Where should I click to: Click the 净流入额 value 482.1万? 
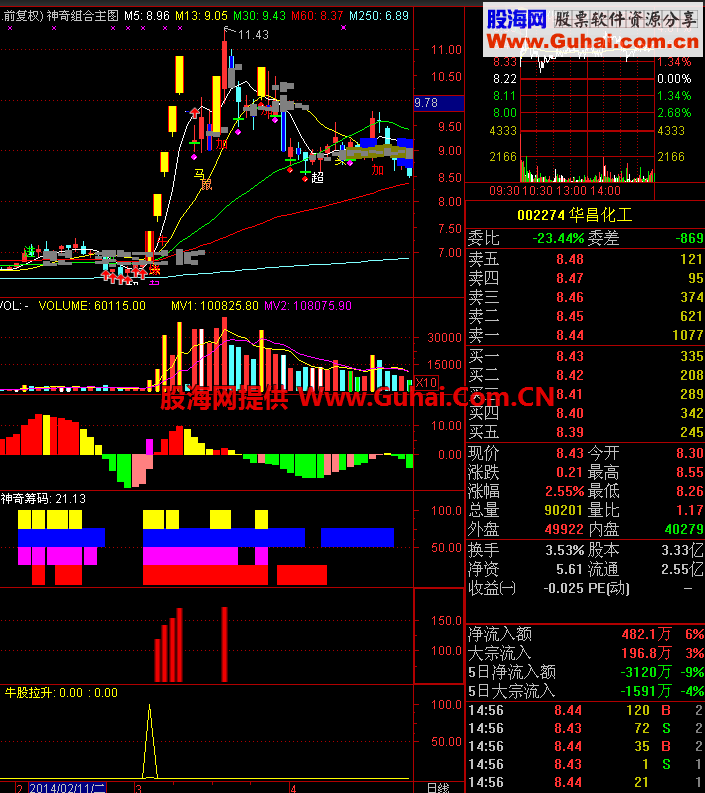click(646, 634)
